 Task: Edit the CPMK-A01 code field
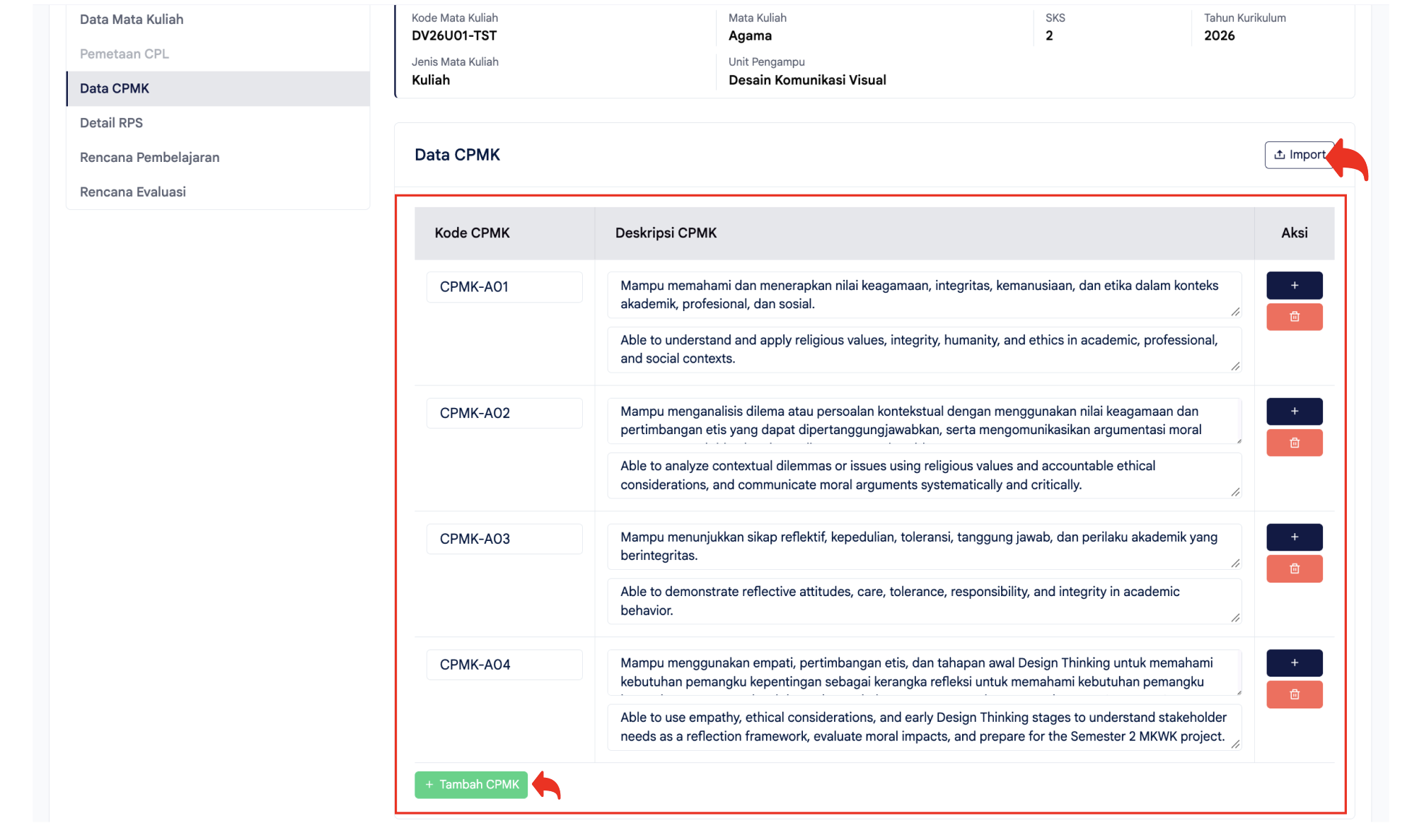point(504,287)
